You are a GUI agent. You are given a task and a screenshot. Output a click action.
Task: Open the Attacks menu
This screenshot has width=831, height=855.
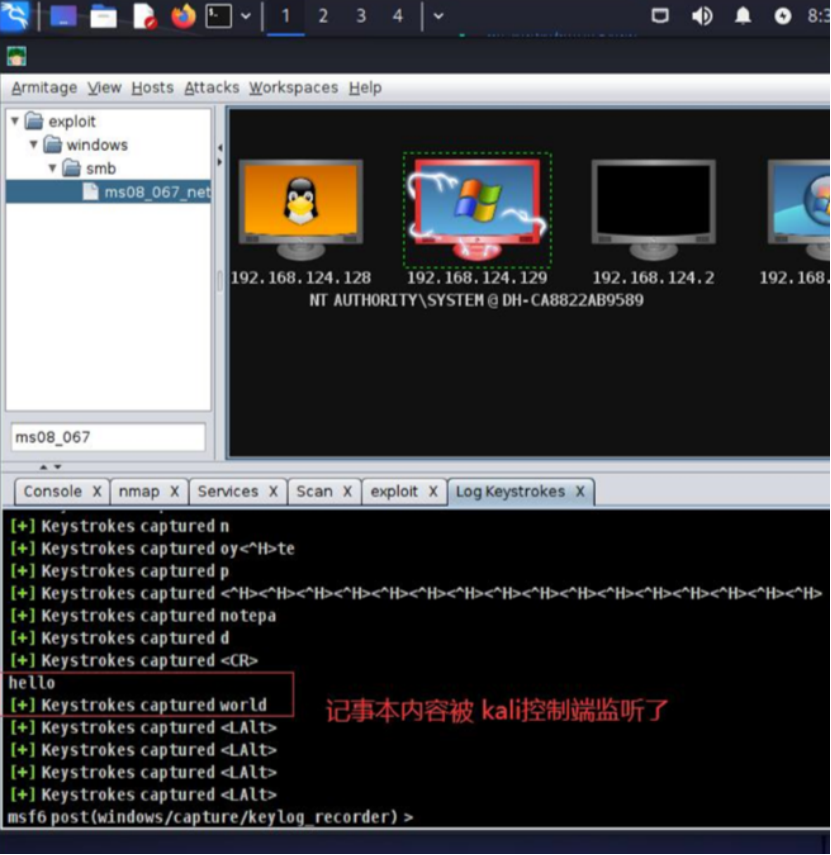(x=212, y=87)
